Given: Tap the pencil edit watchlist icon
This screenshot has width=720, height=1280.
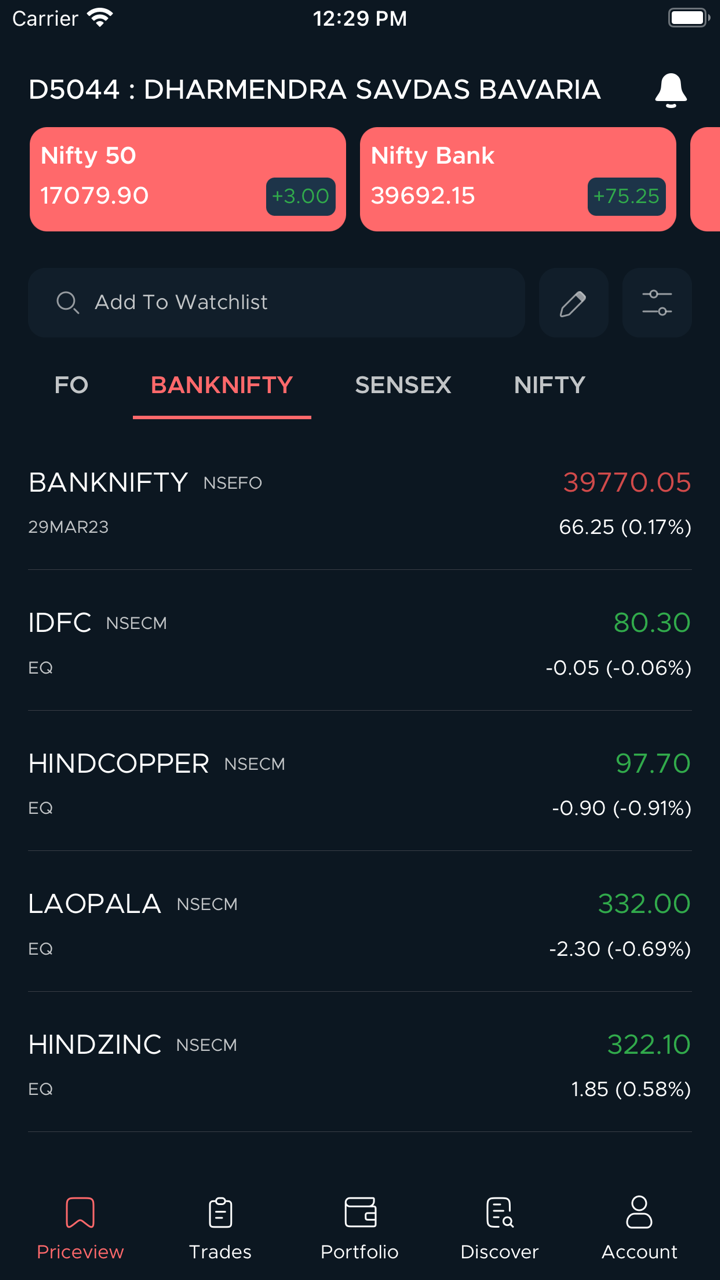Looking at the screenshot, I should tap(573, 303).
